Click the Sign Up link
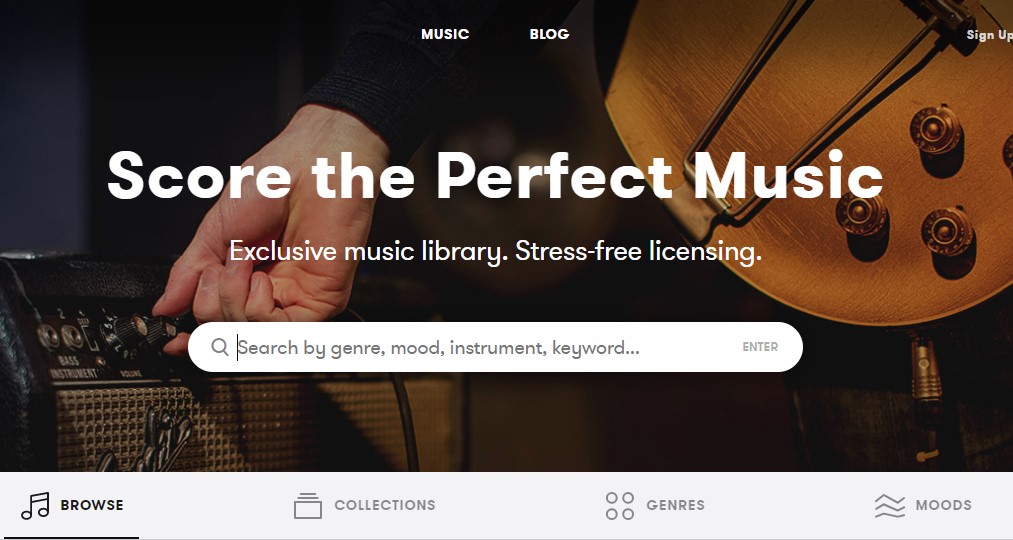Viewport: 1013px width, 540px height. coord(989,35)
